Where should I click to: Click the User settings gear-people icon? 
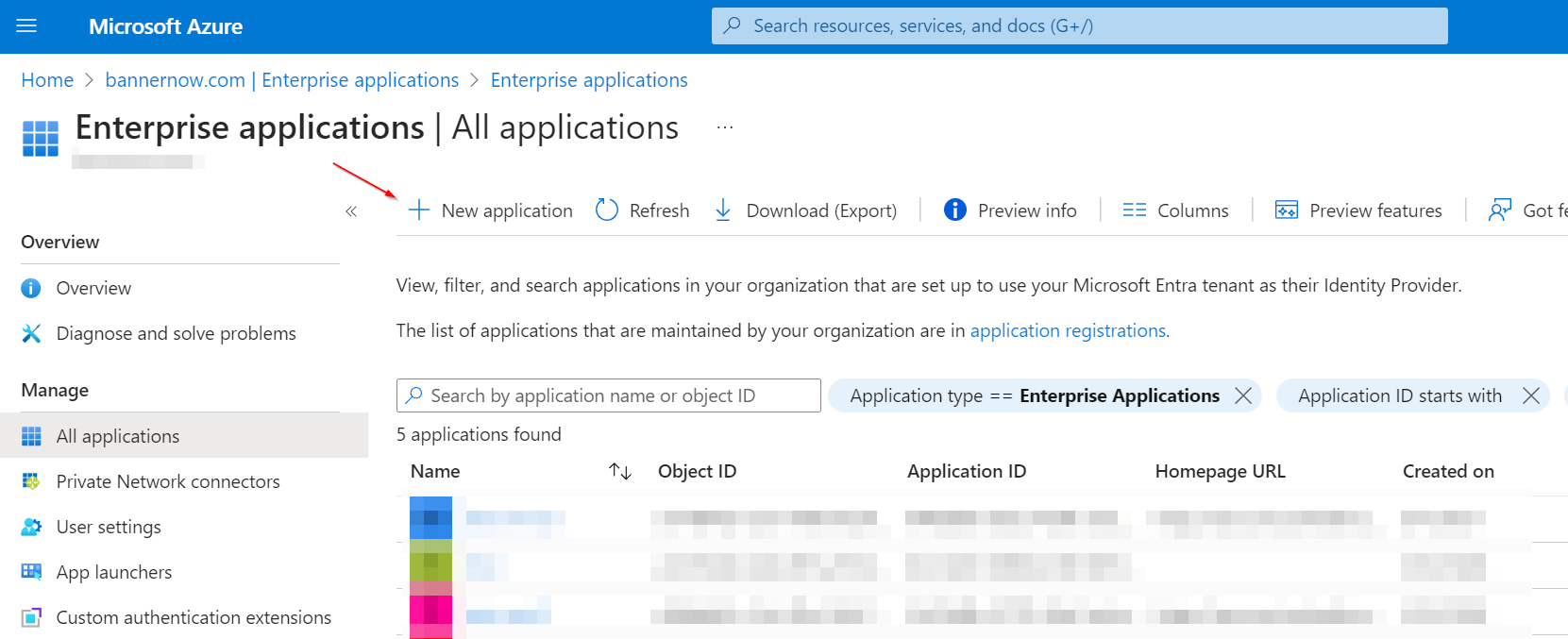31,527
